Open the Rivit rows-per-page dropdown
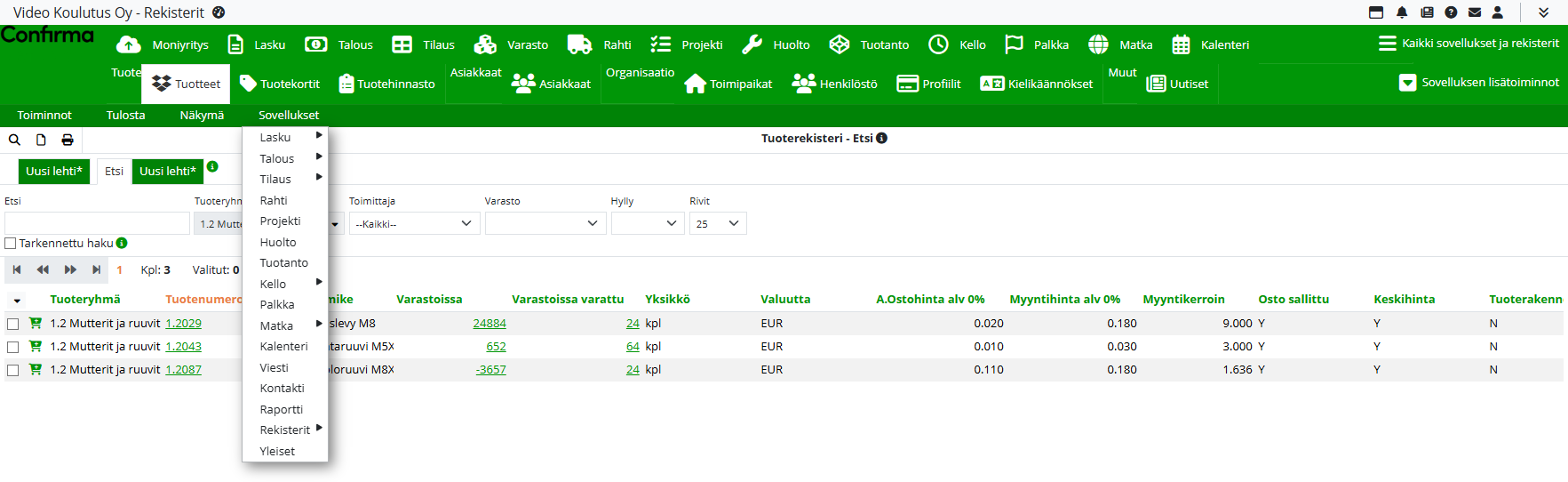 [x=718, y=223]
